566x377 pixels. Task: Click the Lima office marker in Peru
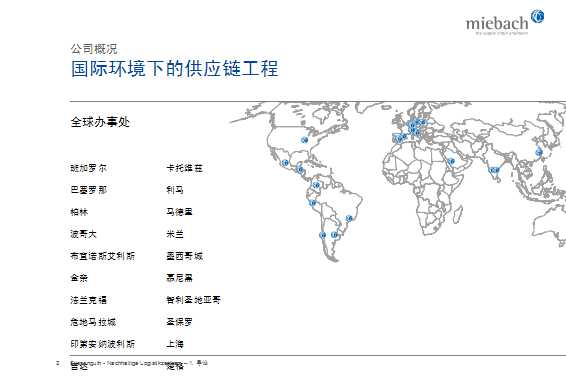[x=313, y=203]
